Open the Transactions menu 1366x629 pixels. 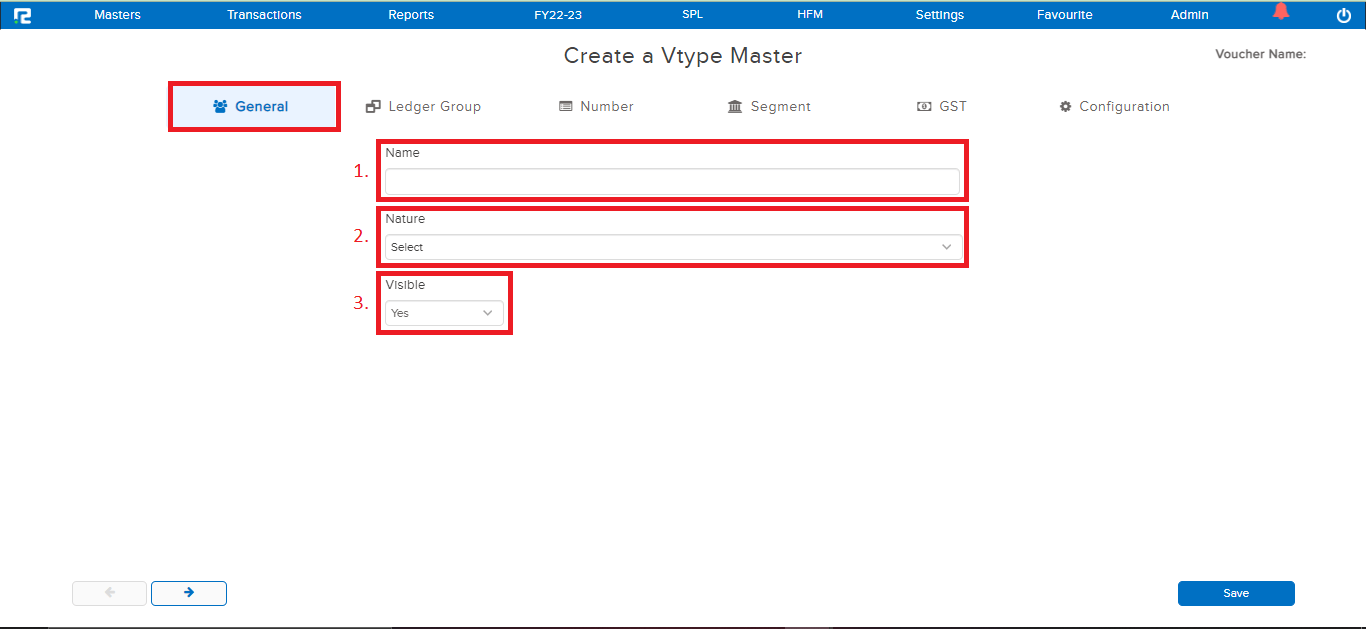(264, 14)
